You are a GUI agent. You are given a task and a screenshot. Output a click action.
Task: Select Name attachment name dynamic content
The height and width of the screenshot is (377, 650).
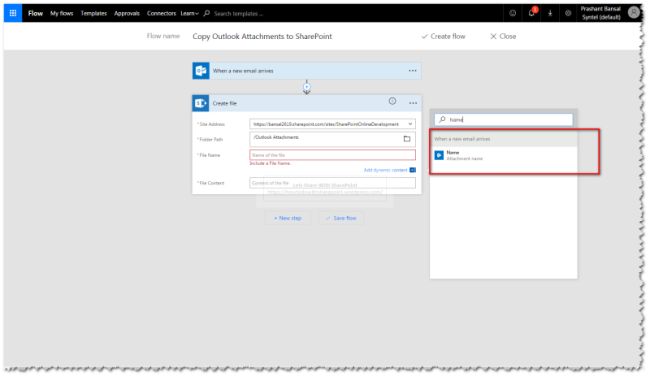click(x=504, y=156)
